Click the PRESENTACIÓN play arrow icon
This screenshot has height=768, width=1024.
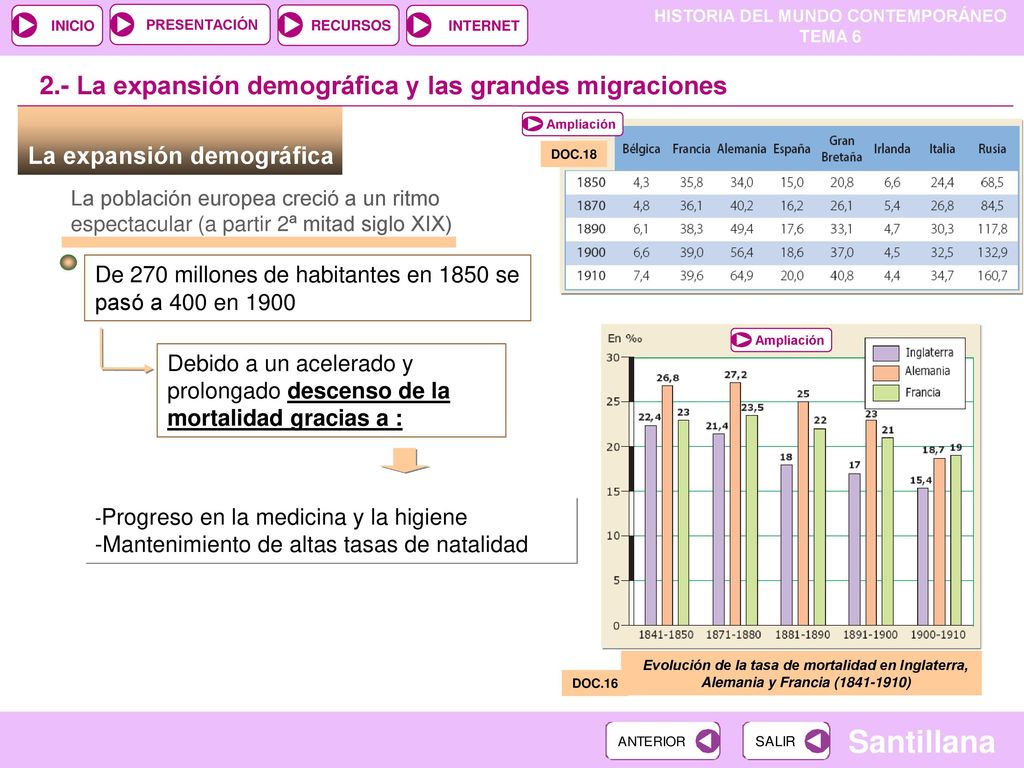(x=122, y=25)
